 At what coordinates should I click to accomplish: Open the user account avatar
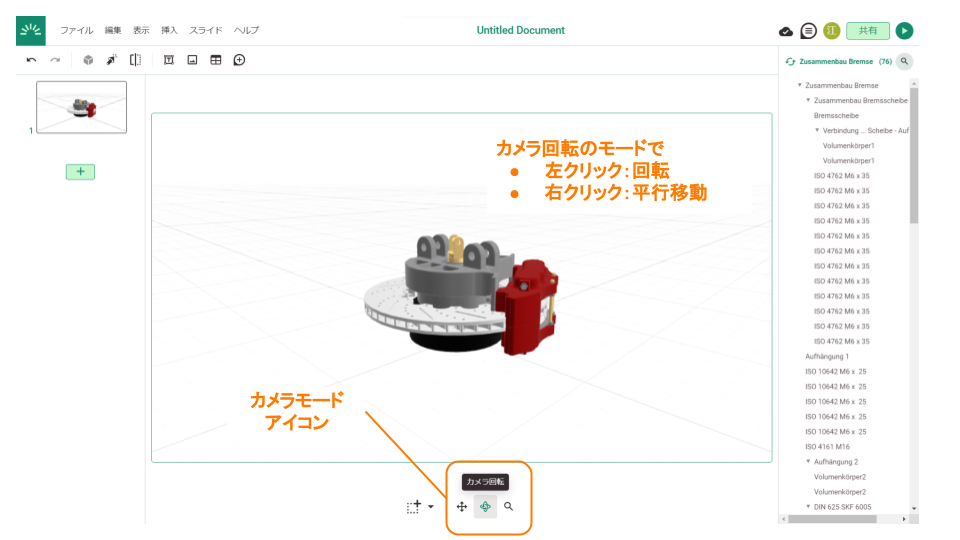tap(831, 31)
